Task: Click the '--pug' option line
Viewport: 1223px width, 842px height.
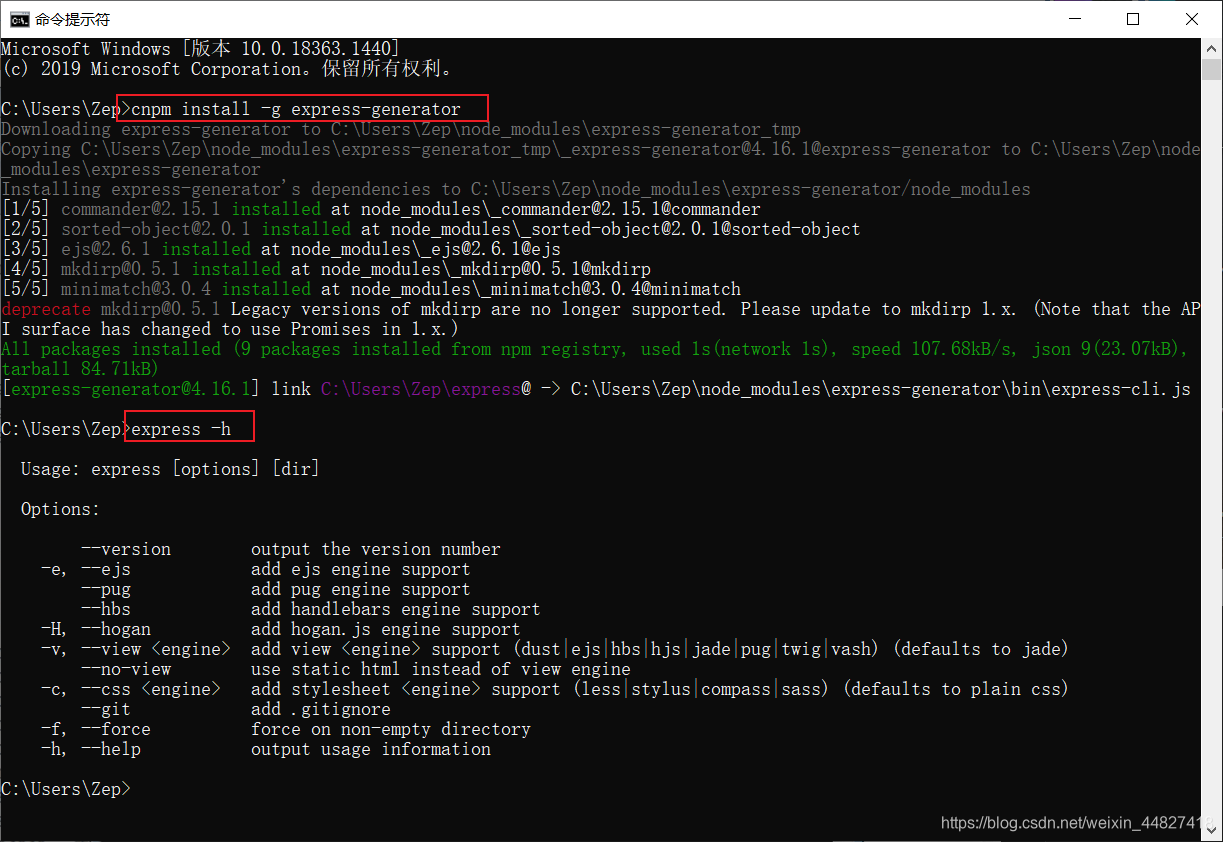Action: click(275, 589)
